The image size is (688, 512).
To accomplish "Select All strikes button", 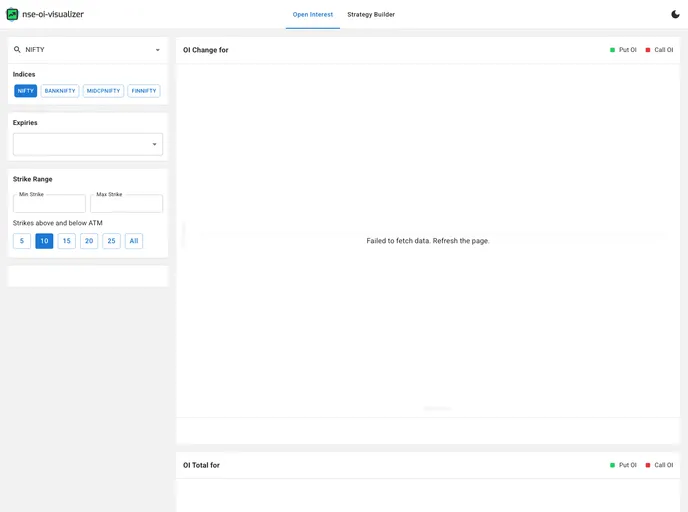I will coord(134,241).
